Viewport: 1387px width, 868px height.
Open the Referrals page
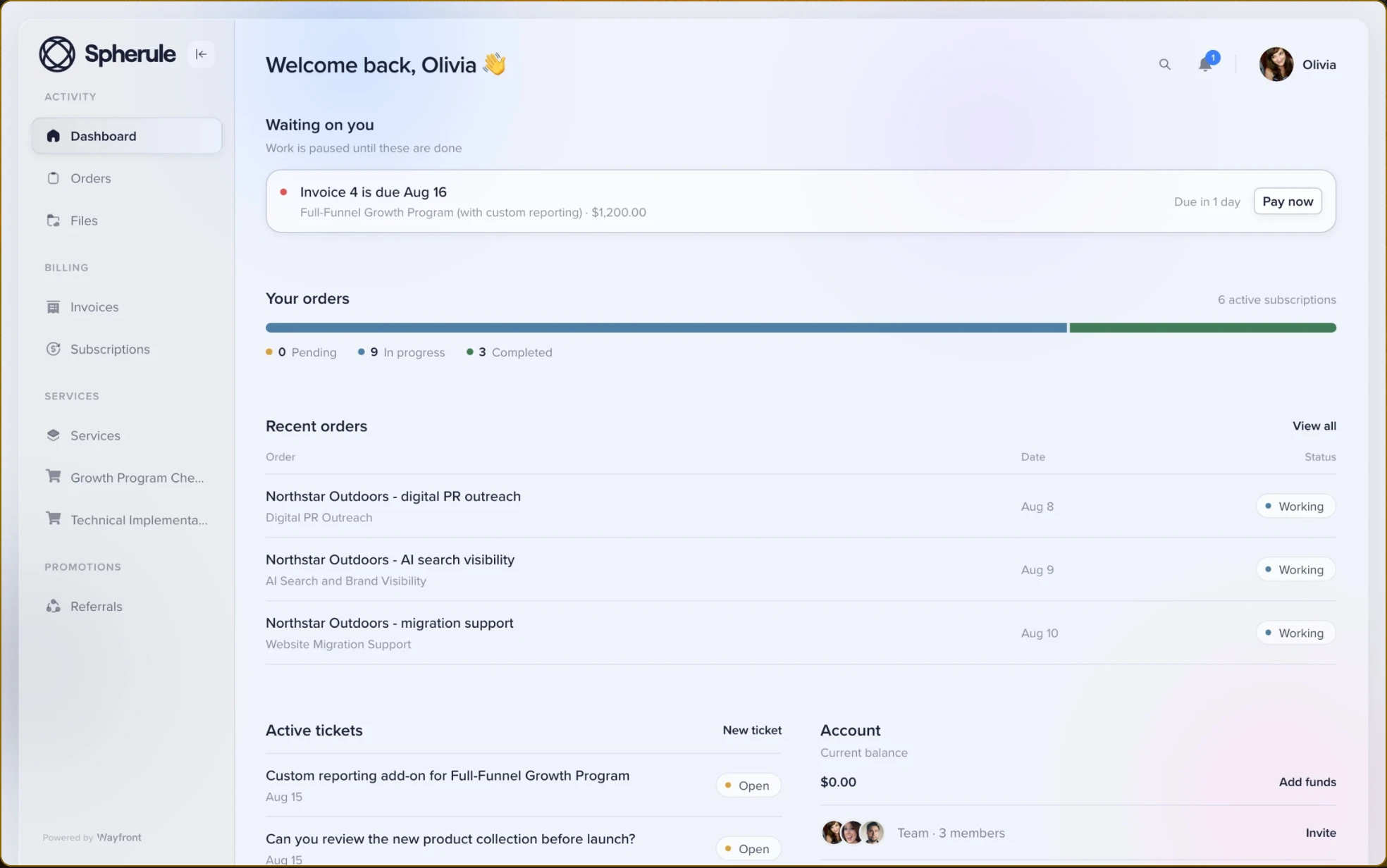pos(127,607)
